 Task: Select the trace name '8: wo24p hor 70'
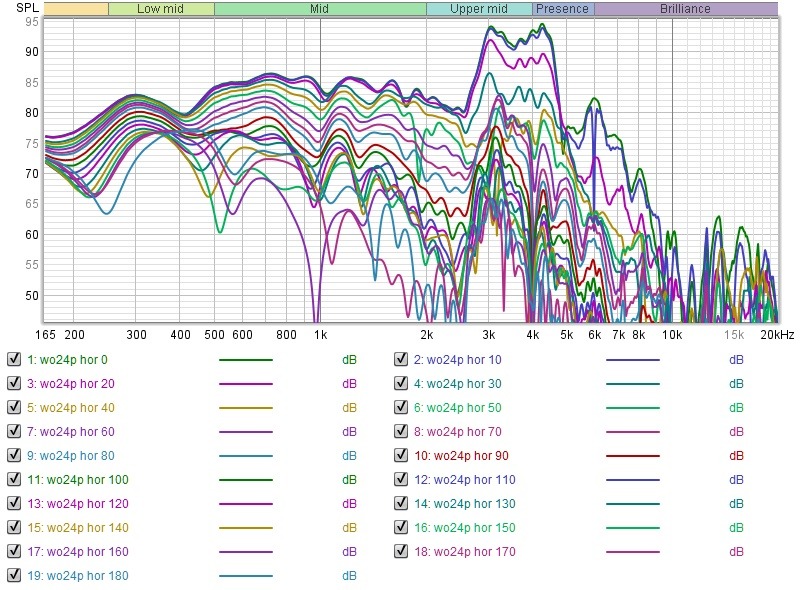coord(458,432)
